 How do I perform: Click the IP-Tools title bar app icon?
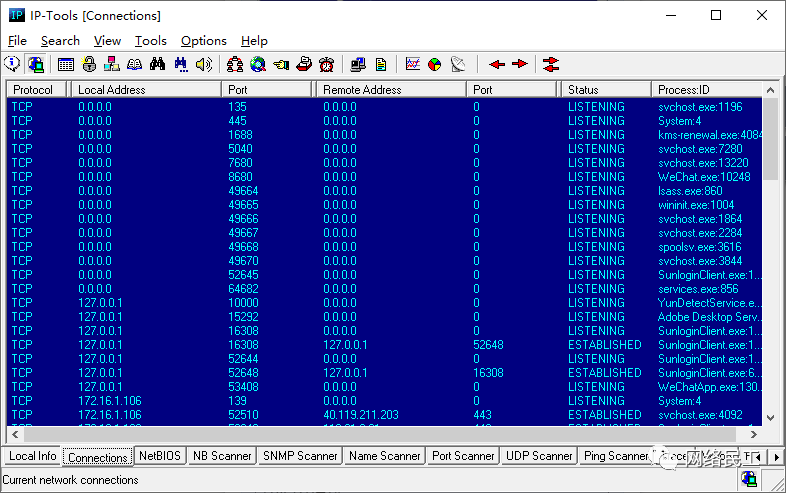pos(17,15)
